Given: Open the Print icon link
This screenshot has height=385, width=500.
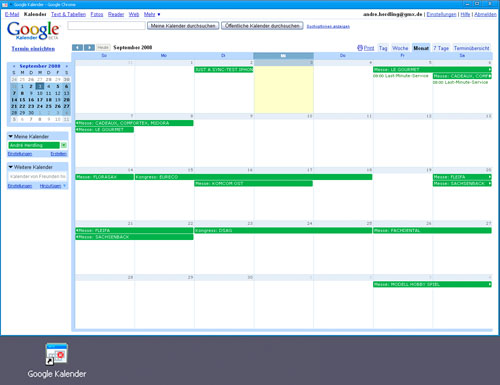Looking at the screenshot, I should (x=366, y=48).
